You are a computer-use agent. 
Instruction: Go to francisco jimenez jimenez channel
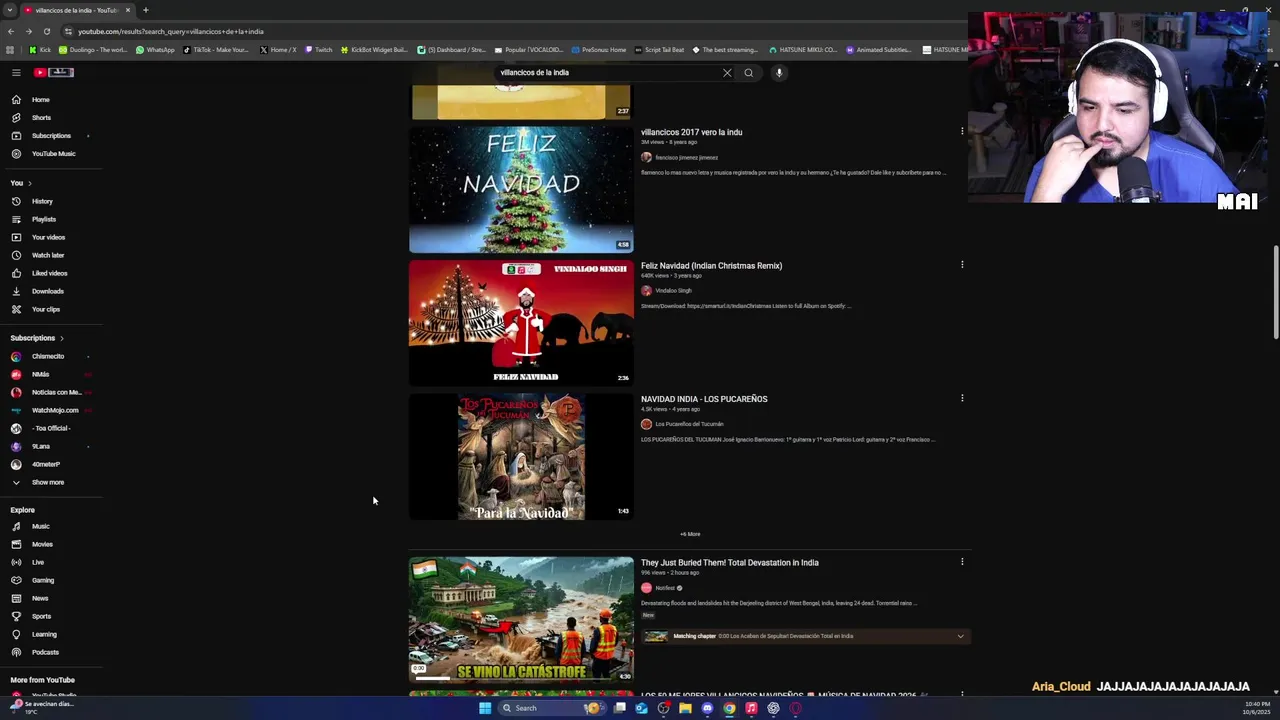(686, 157)
